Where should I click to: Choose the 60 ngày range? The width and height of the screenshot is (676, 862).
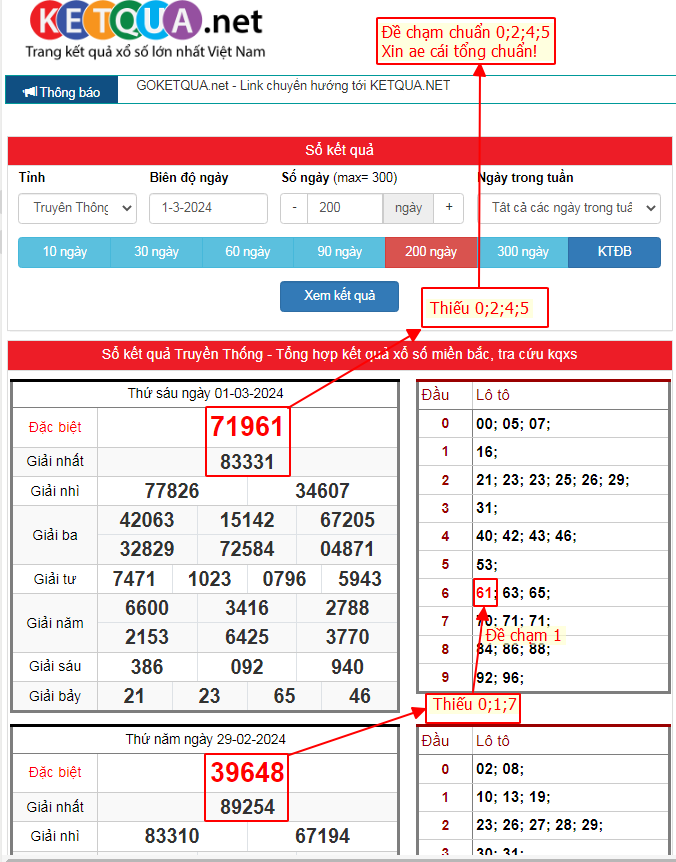point(247,252)
